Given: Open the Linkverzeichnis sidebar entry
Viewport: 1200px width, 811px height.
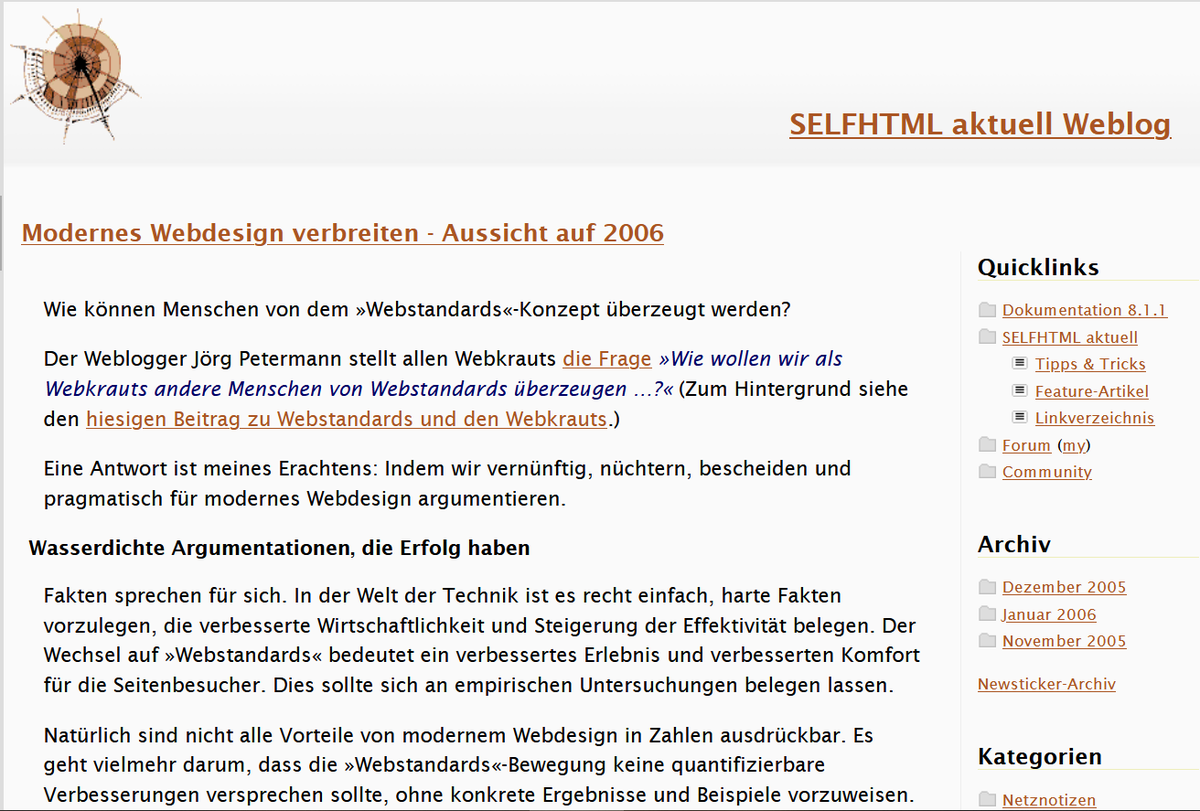Looking at the screenshot, I should (1095, 417).
